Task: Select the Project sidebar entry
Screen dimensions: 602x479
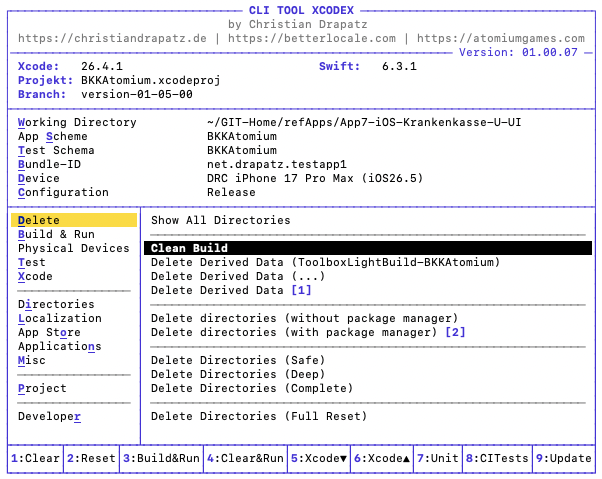Action: [42, 388]
